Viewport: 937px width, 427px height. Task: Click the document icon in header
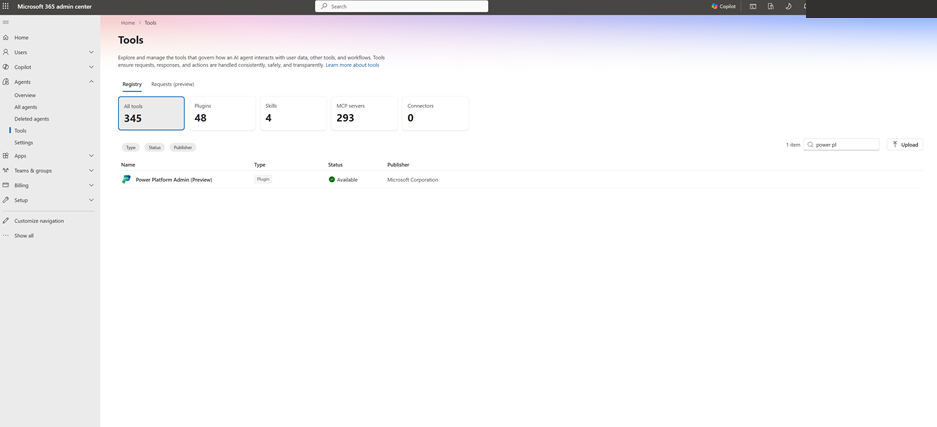point(771,7)
